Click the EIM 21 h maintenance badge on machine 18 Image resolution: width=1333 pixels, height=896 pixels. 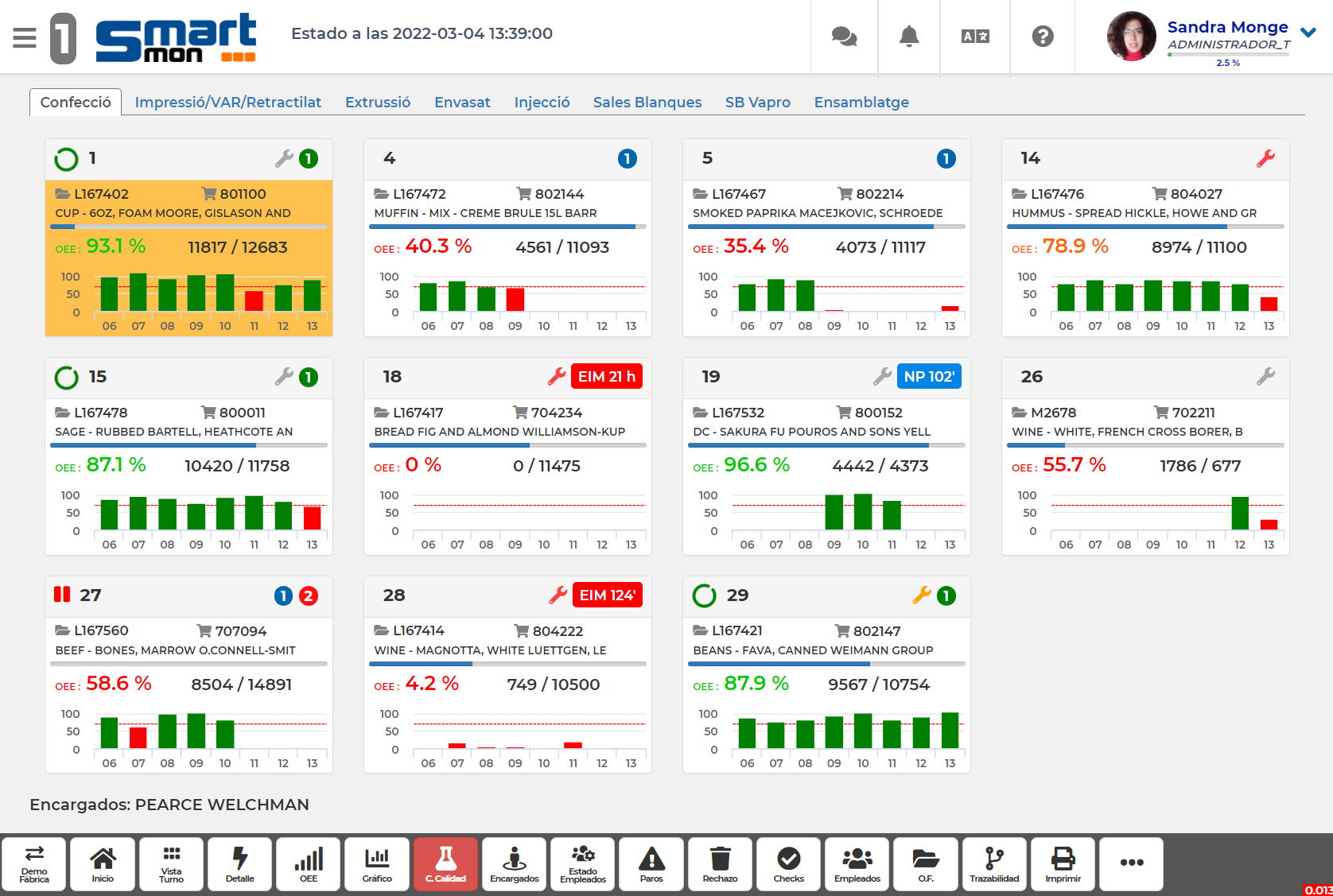[x=607, y=376]
